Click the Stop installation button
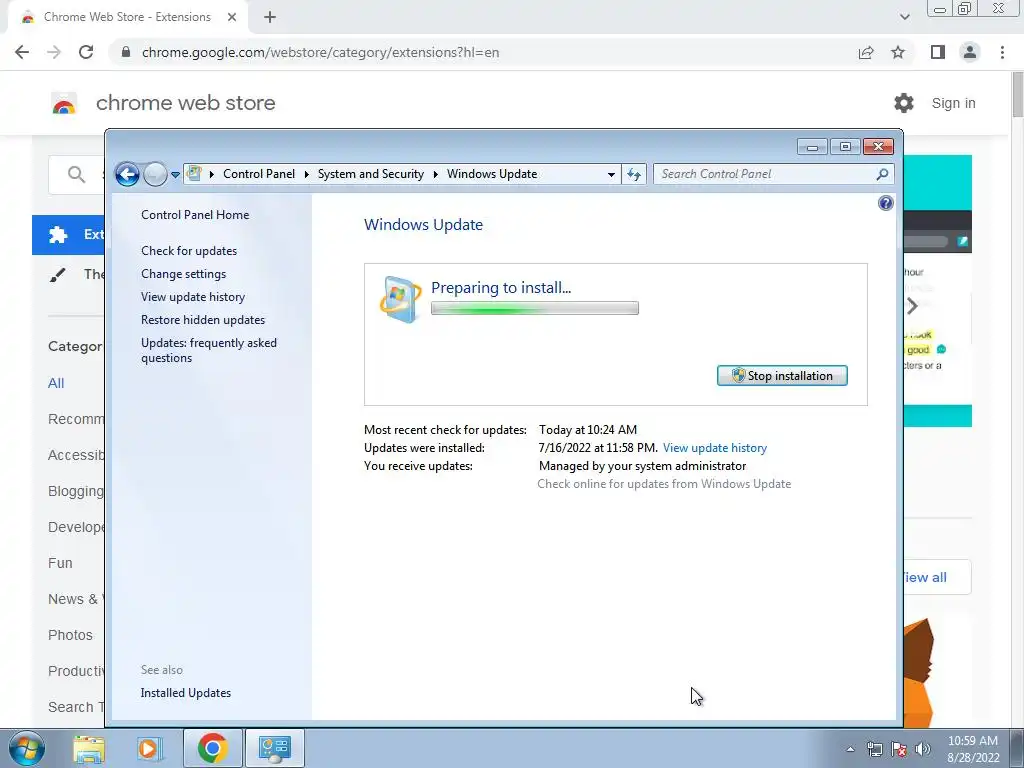This screenshot has height=768, width=1024. pos(782,376)
